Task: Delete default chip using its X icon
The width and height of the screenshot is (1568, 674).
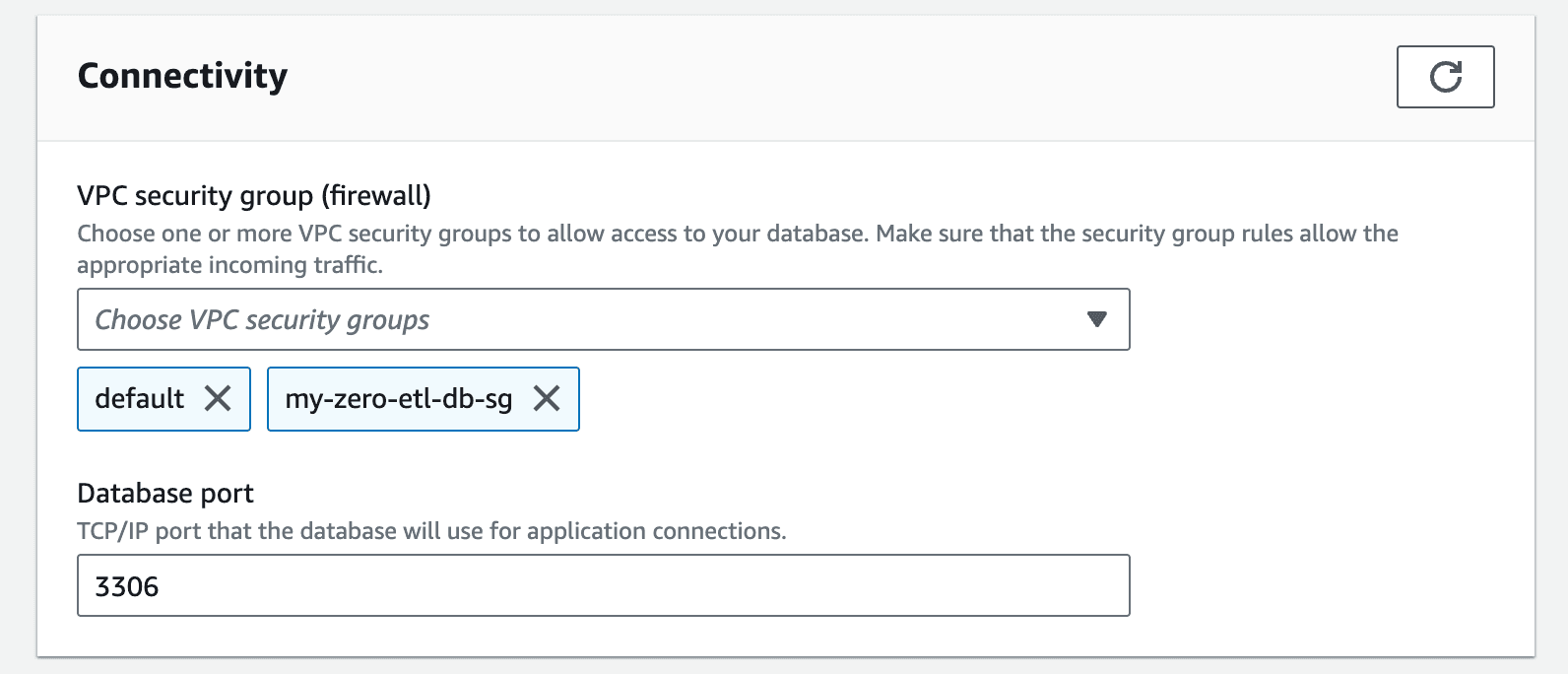Action: (218, 398)
